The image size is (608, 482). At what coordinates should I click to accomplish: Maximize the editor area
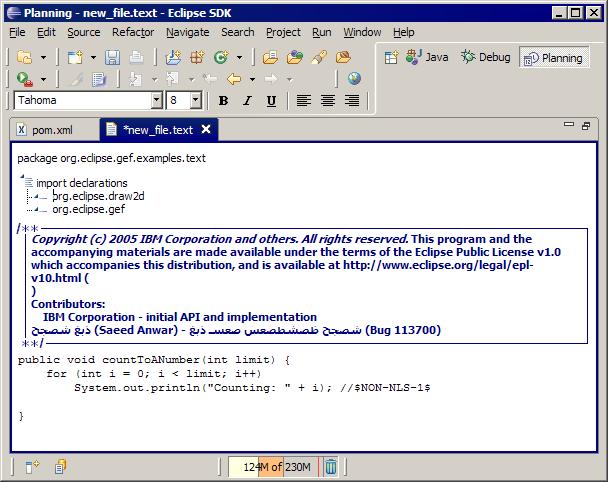point(586,126)
